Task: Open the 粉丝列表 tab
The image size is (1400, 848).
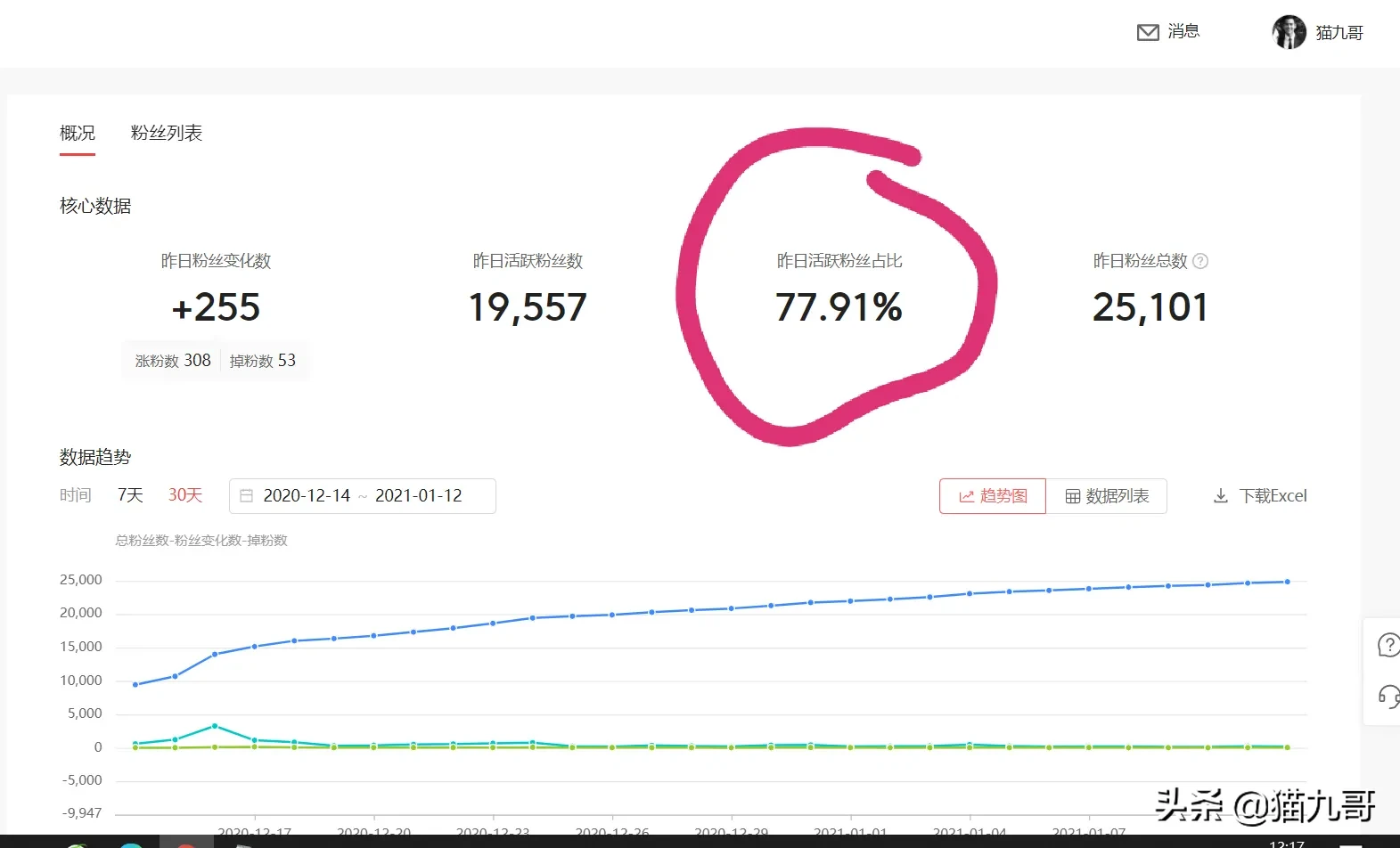Action: pyautogui.click(x=167, y=134)
